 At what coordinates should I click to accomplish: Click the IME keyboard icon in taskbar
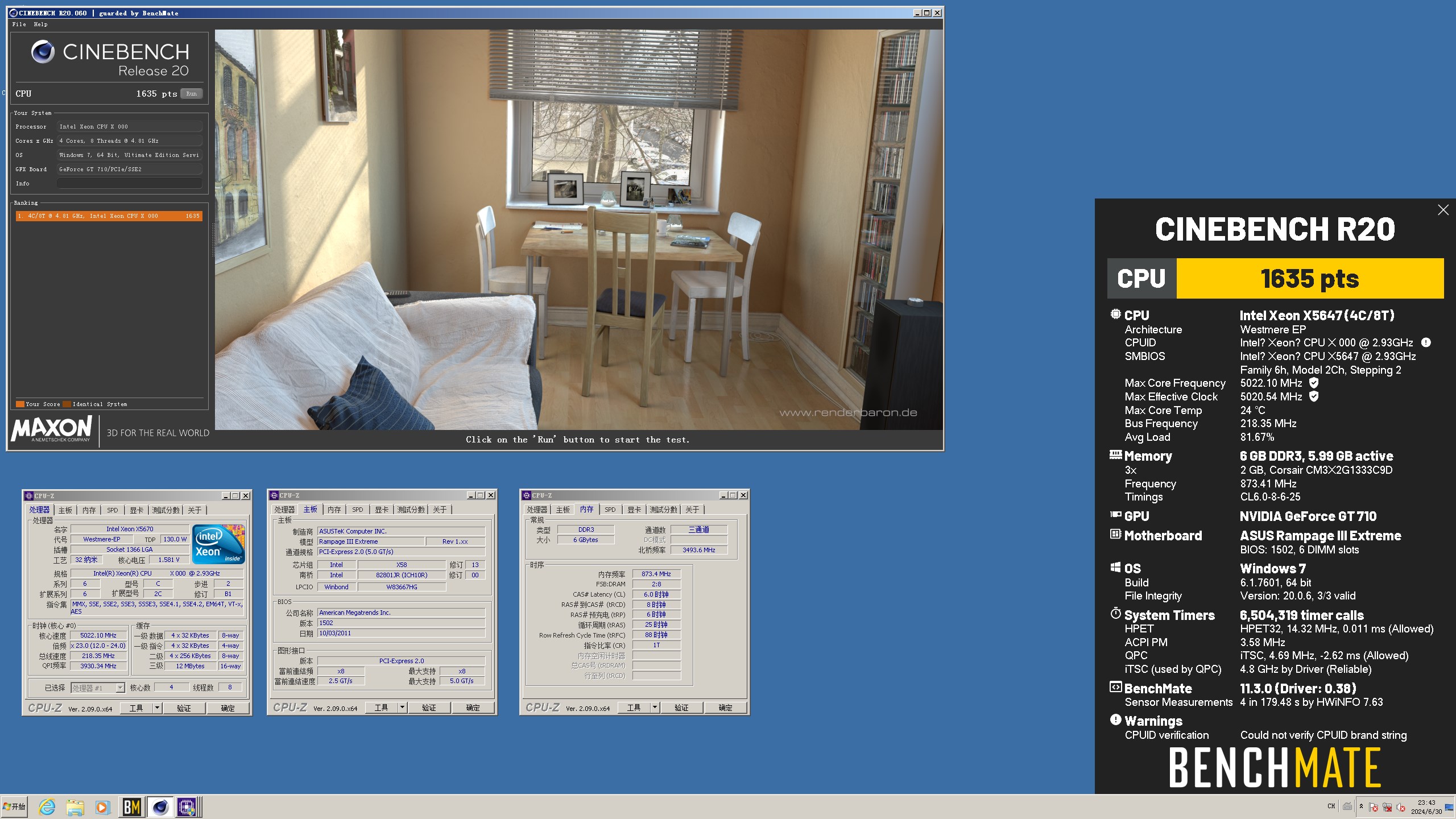tap(1347, 806)
